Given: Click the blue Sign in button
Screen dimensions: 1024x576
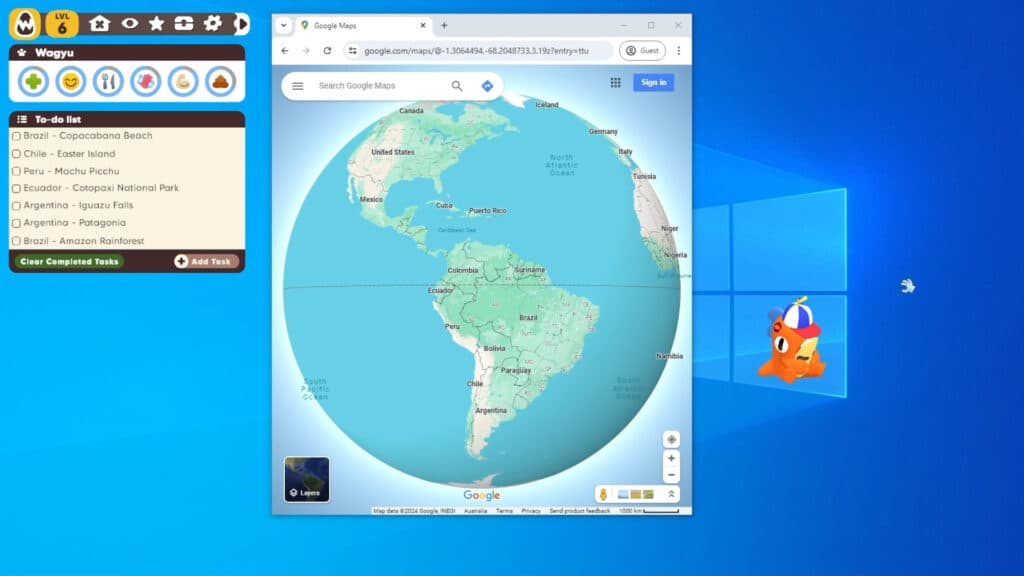Looking at the screenshot, I should tap(653, 83).
